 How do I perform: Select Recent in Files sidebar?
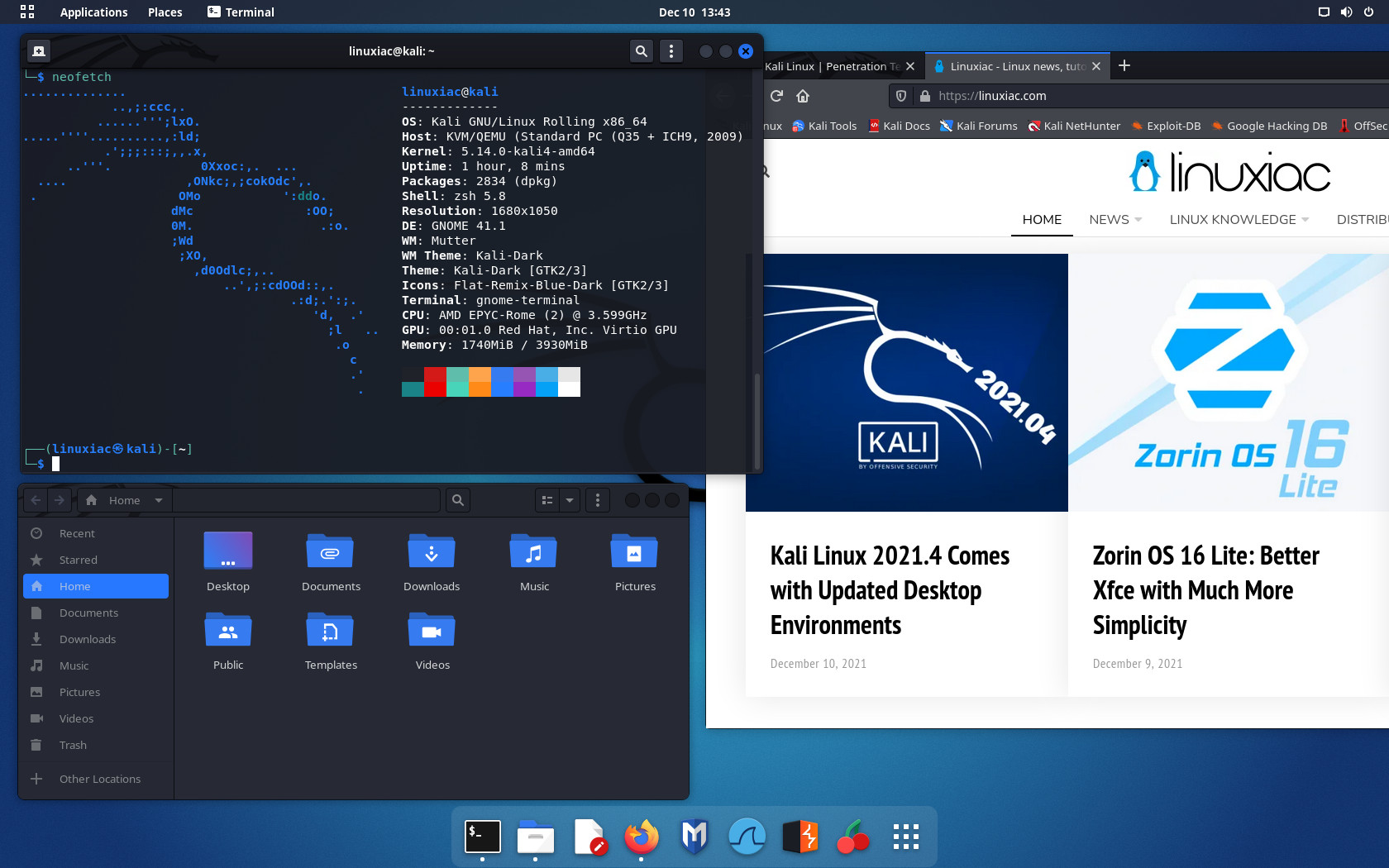(96, 533)
